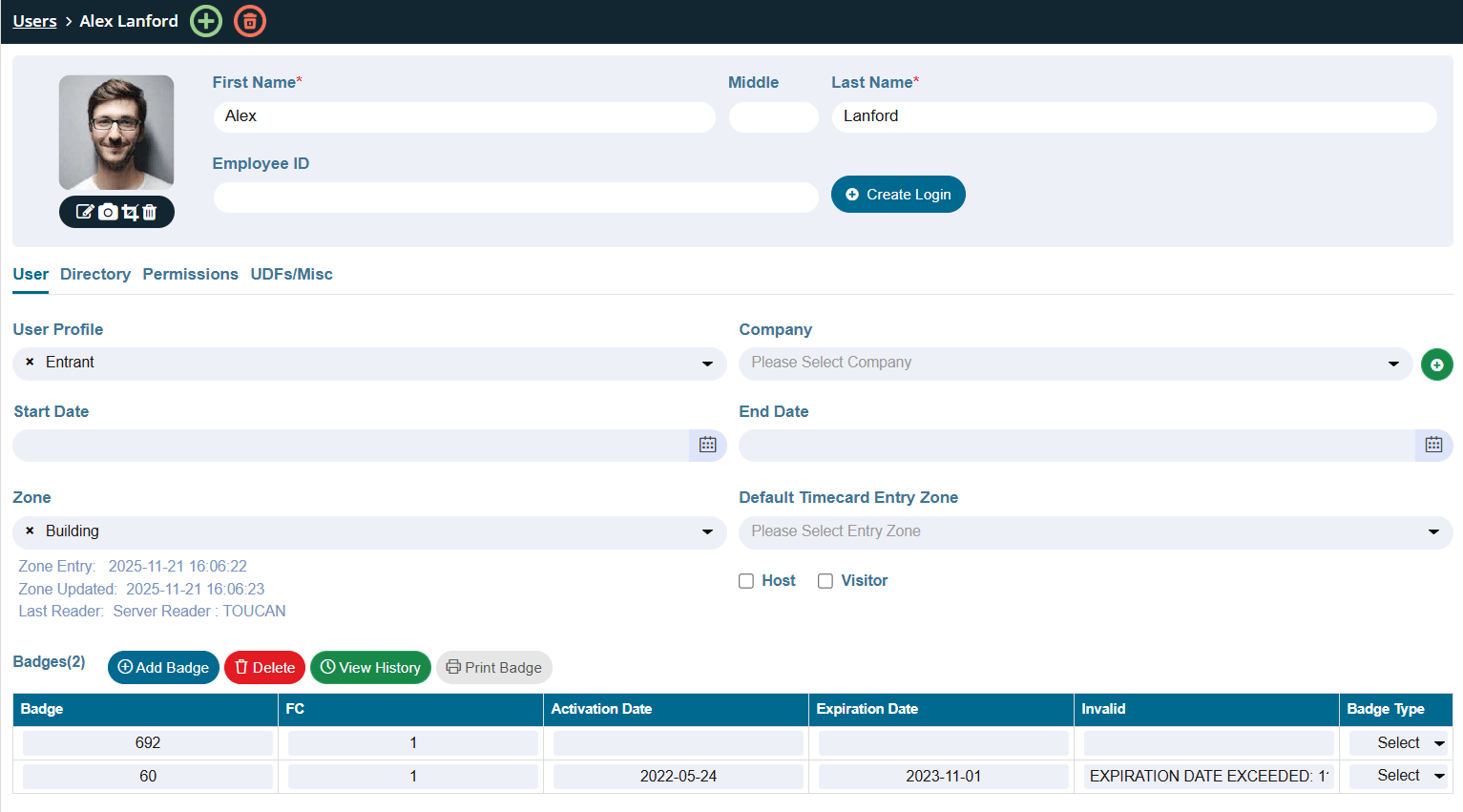Screen dimensions: 1463x812
Task: Open the Default Timecard Entry Zone dropdown
Action: [x=1095, y=532]
